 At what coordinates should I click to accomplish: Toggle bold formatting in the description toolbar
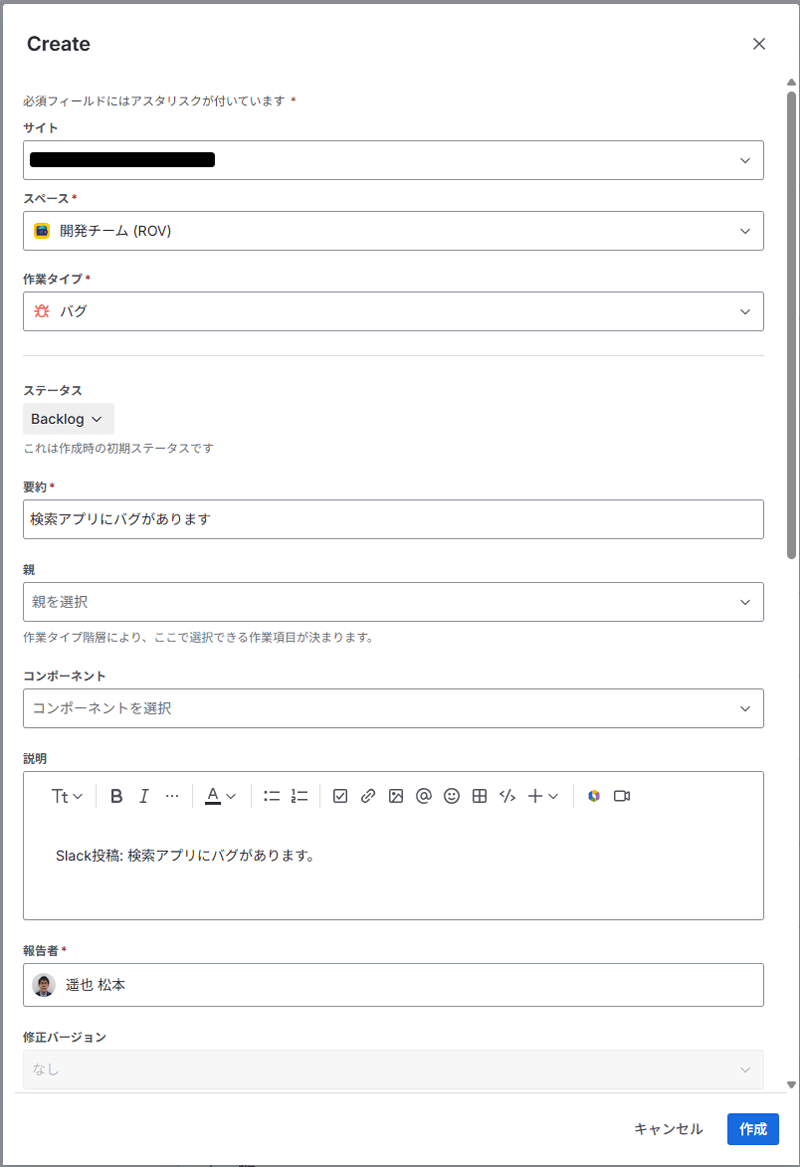coord(116,795)
